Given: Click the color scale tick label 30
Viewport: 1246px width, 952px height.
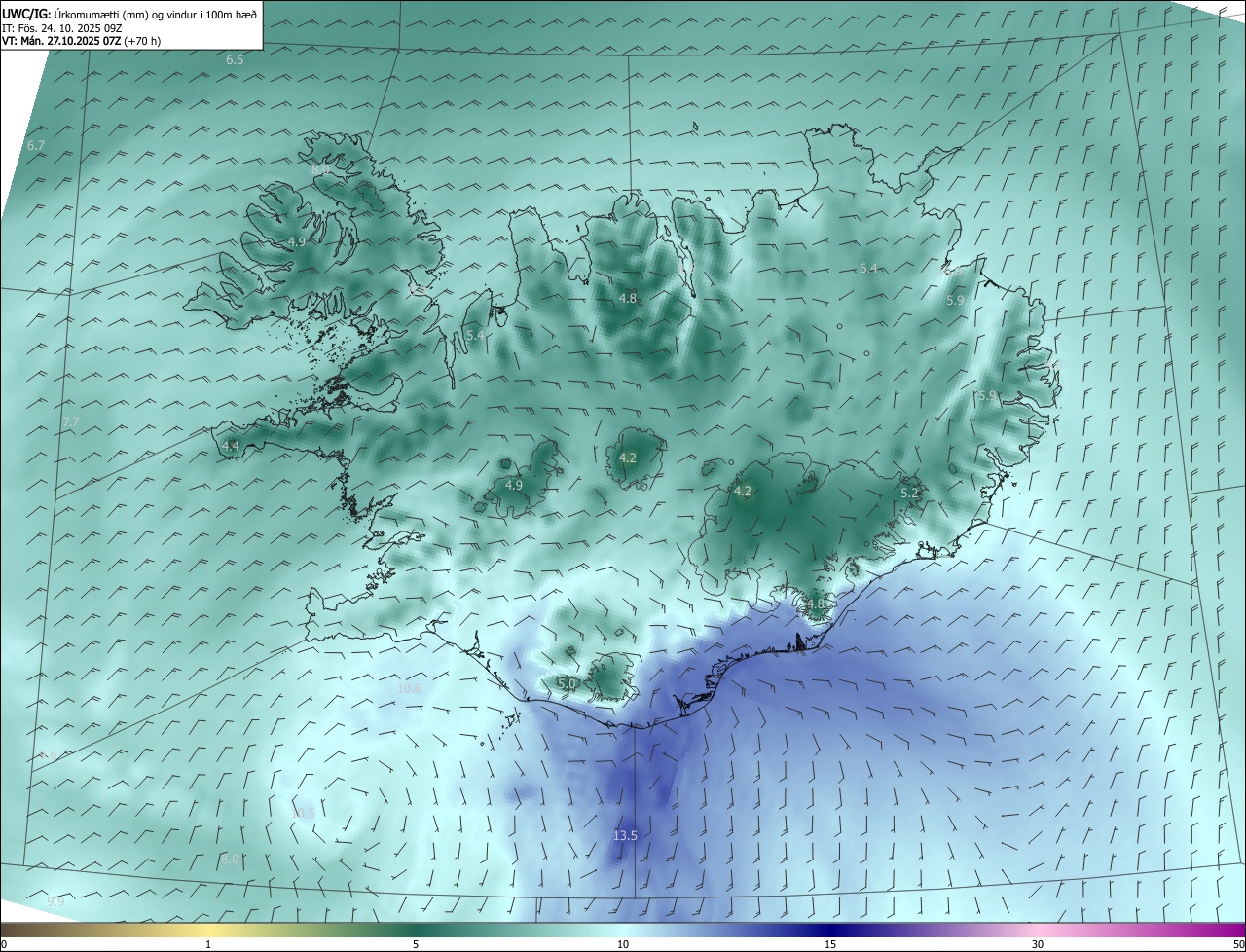Looking at the screenshot, I should pyautogui.click(x=1038, y=944).
